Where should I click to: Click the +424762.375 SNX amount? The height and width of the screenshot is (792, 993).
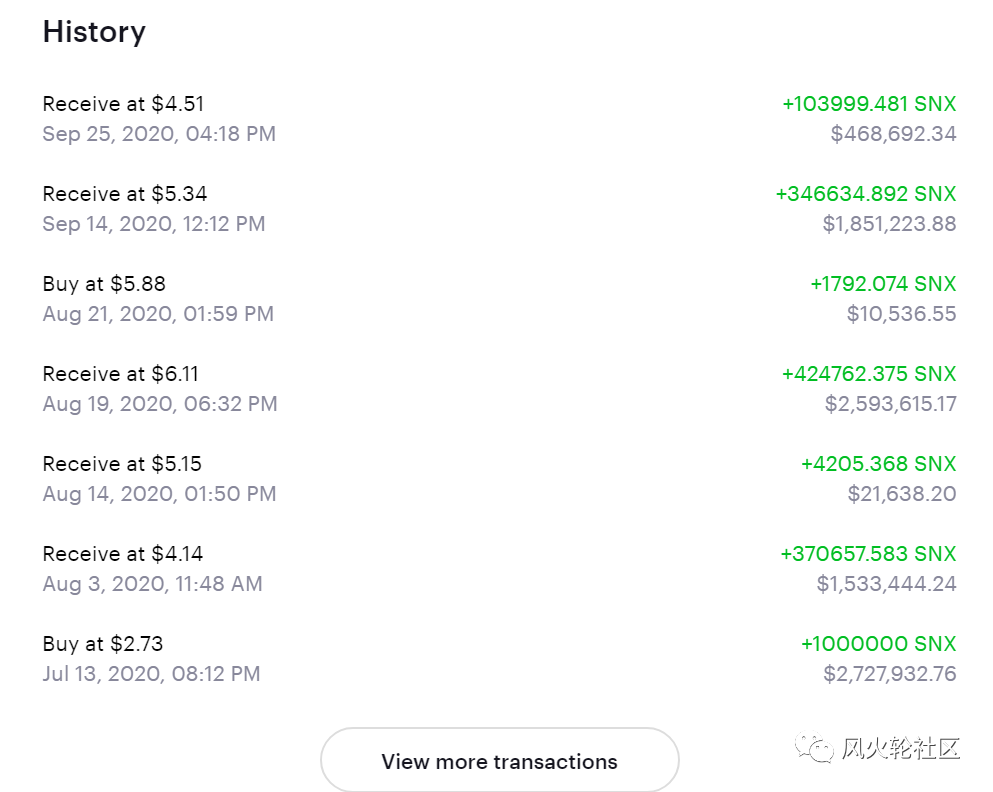(x=869, y=374)
